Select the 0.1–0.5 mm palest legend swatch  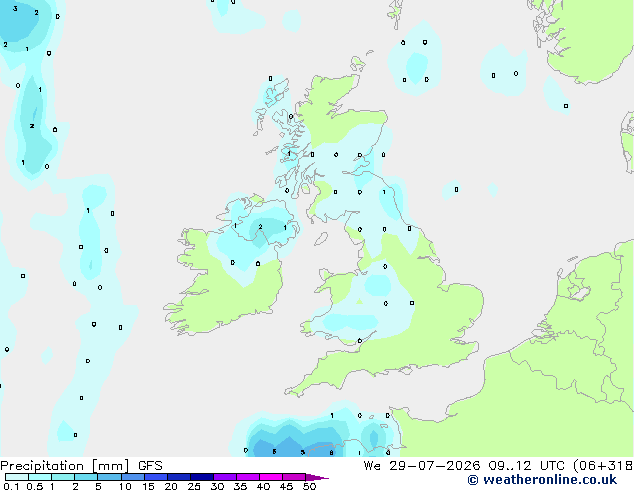click(x=17, y=477)
